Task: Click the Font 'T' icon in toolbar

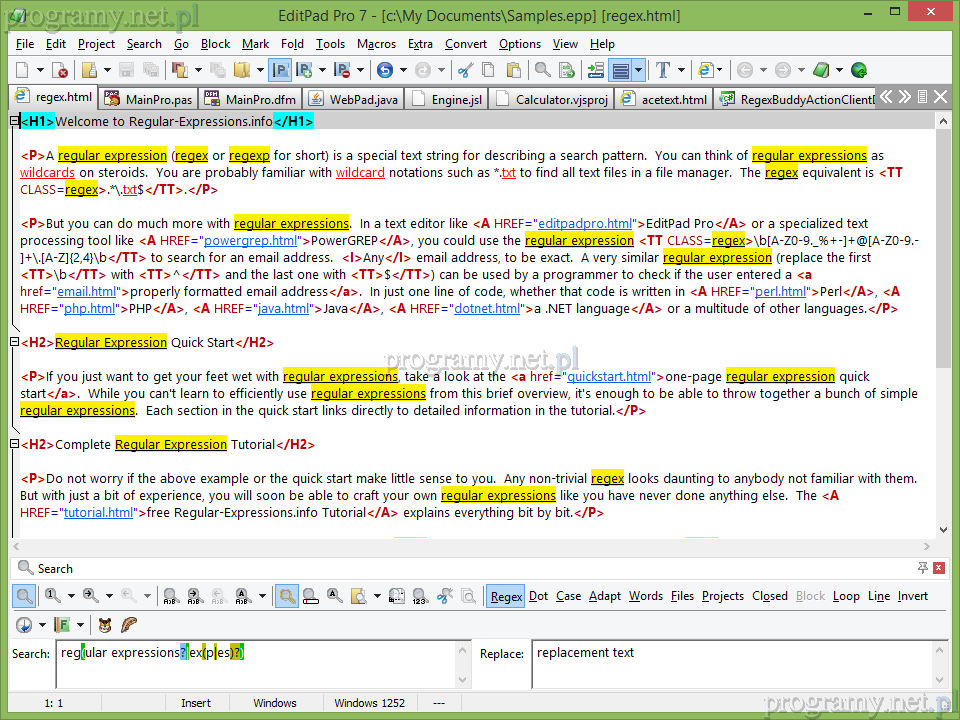Action: click(x=662, y=70)
